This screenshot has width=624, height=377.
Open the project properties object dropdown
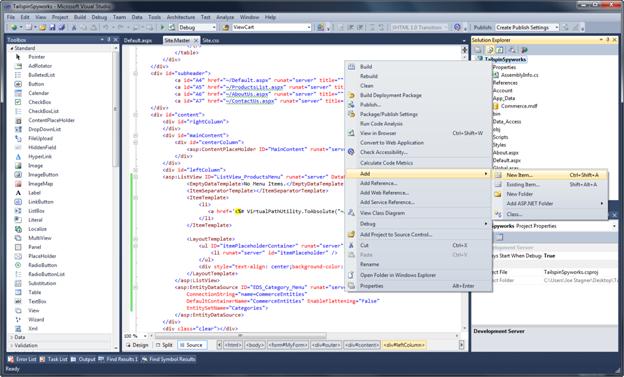615,226
